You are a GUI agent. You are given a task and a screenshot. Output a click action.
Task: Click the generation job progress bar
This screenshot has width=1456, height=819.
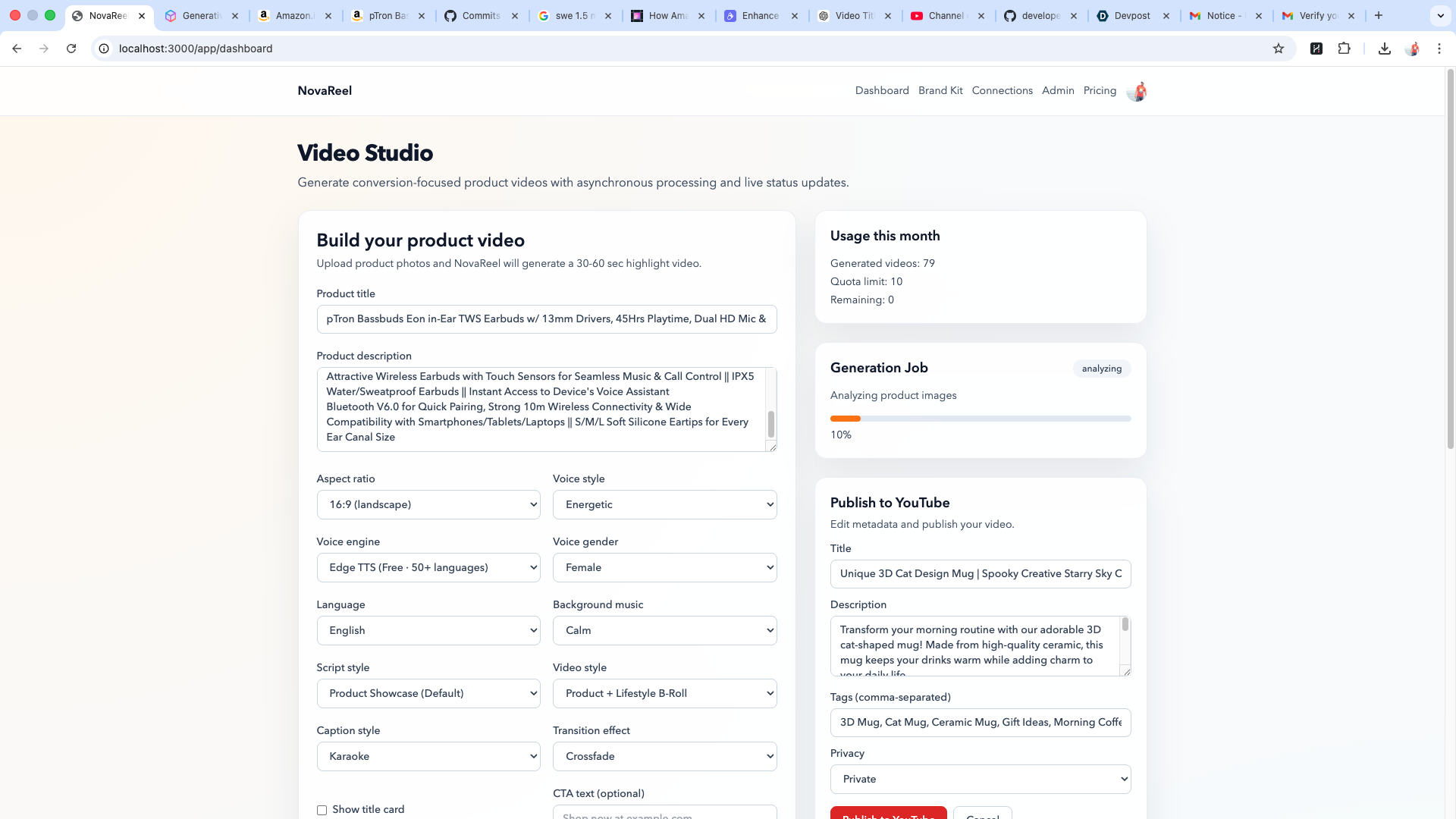pos(981,419)
